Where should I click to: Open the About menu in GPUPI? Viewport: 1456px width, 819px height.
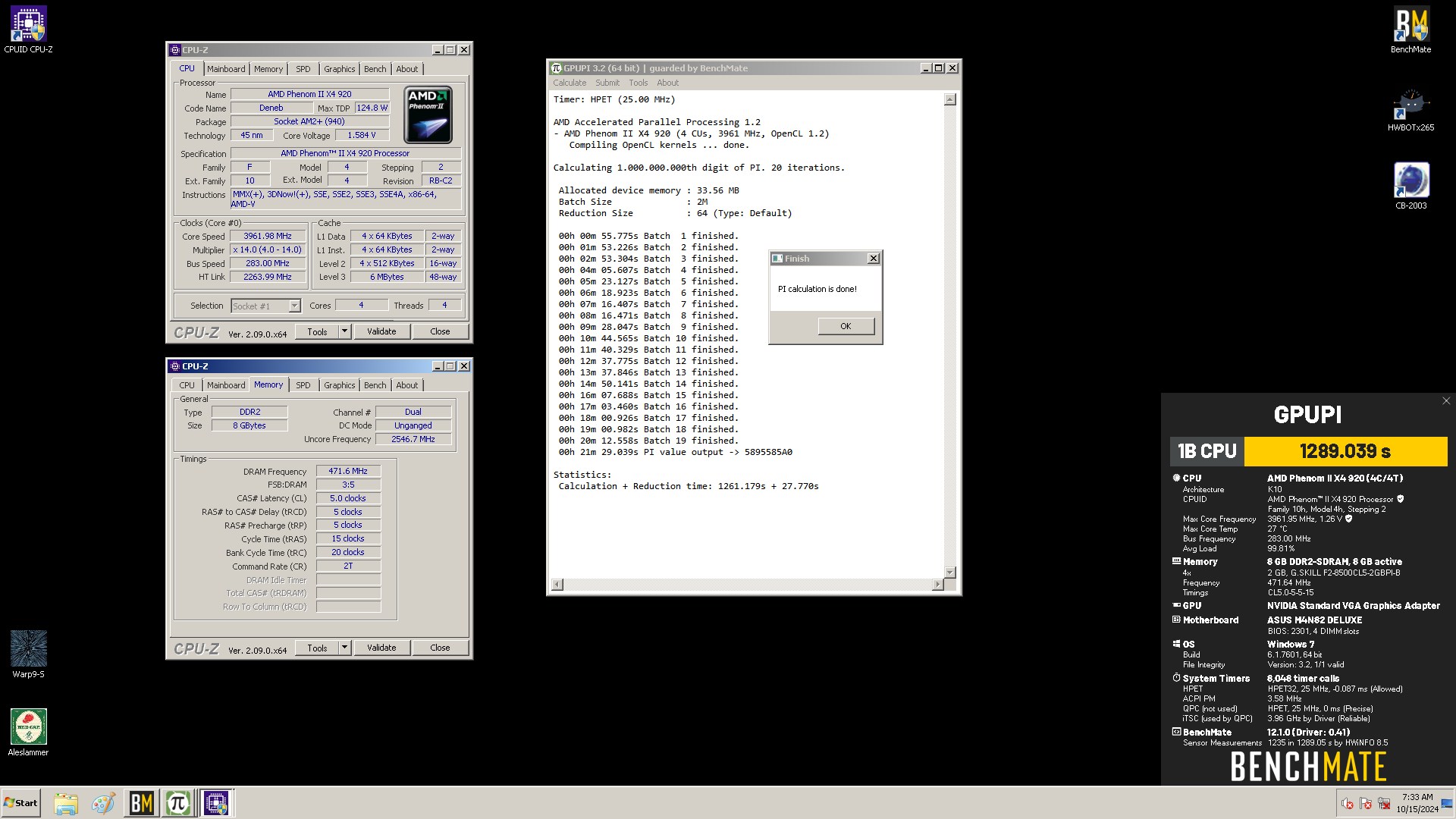pyautogui.click(x=668, y=83)
